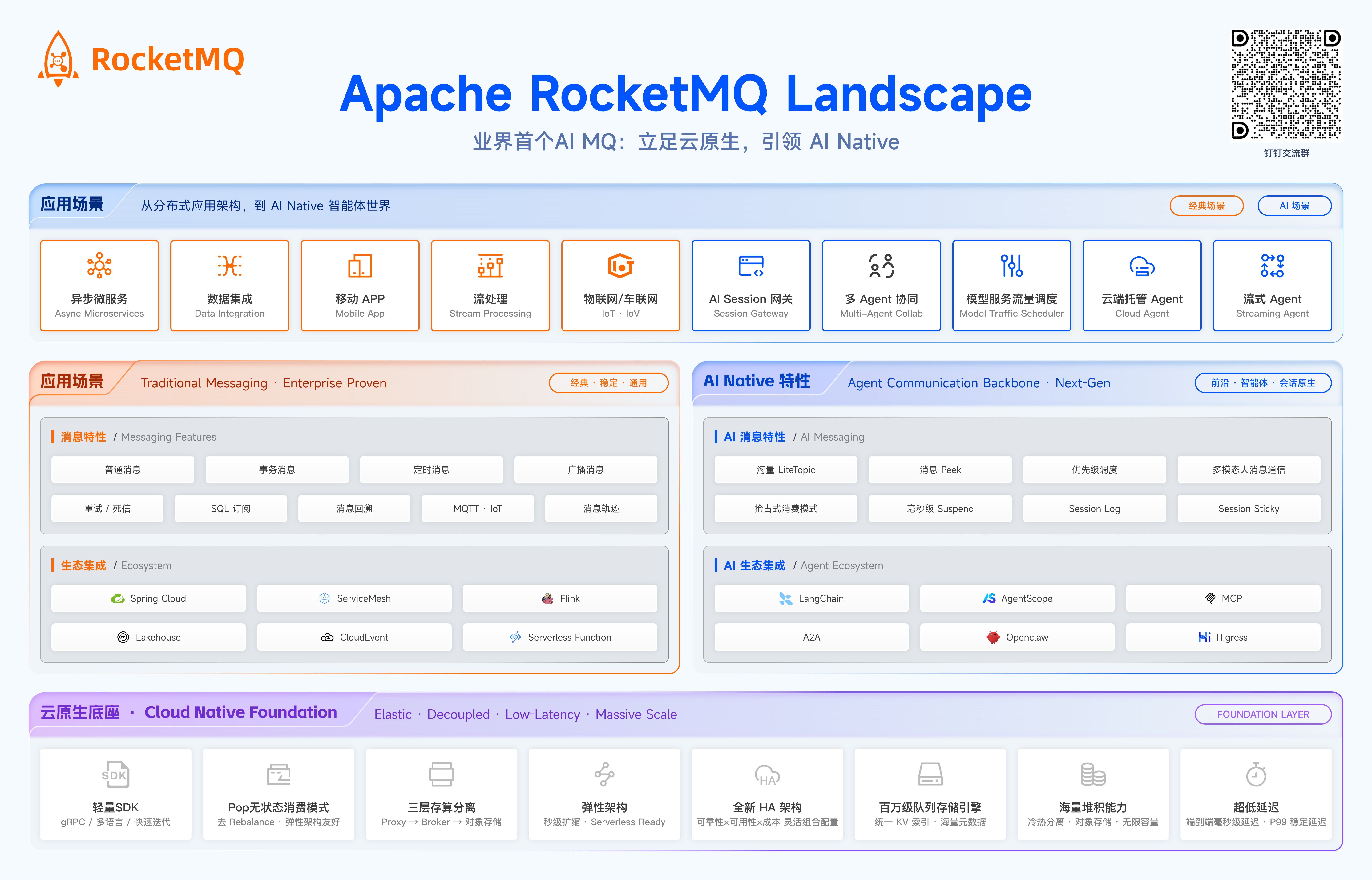Click the 云原生底座 Cloud Native Foundation header

point(189,713)
